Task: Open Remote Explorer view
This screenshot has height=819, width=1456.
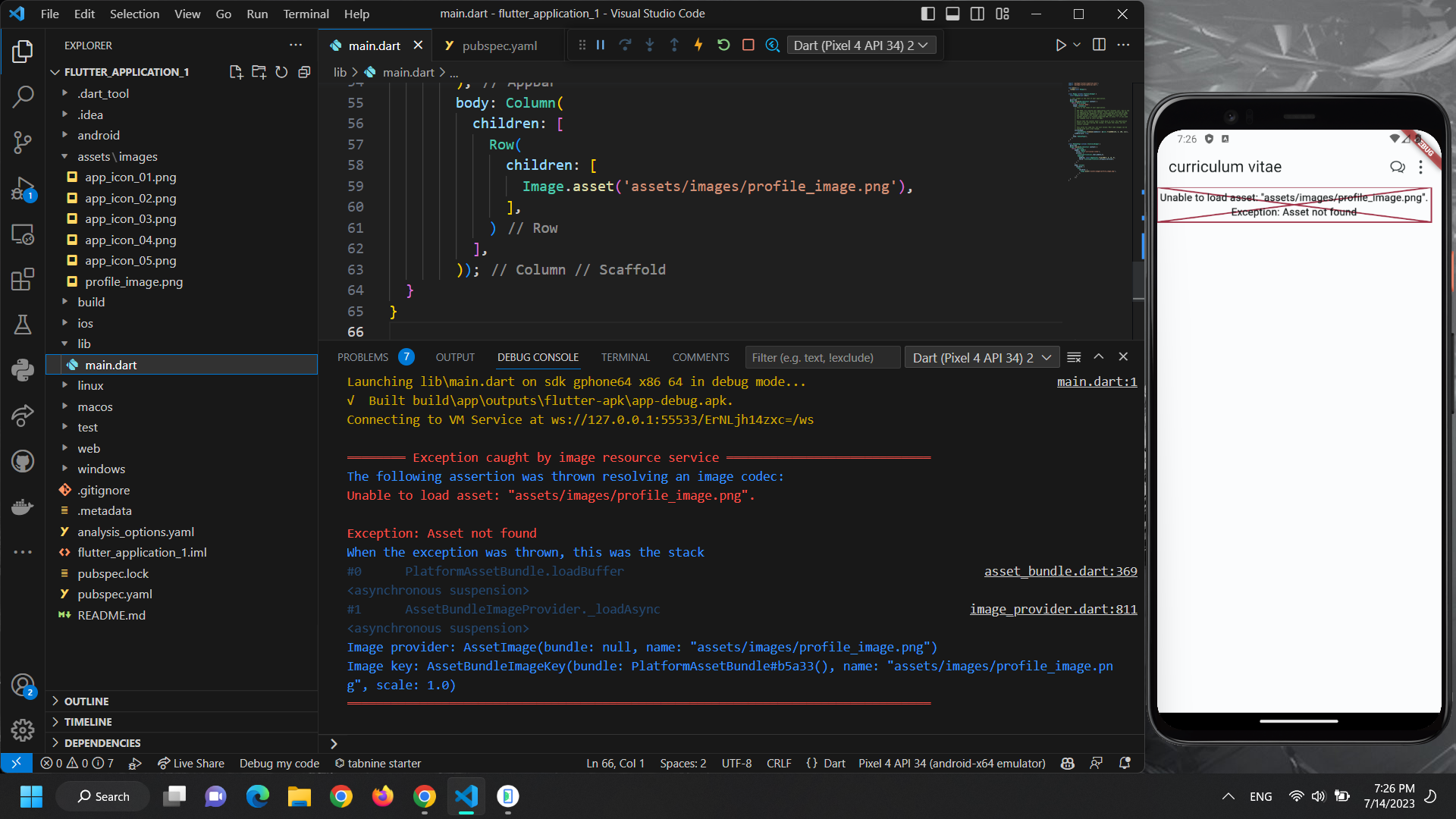Action: (23, 234)
